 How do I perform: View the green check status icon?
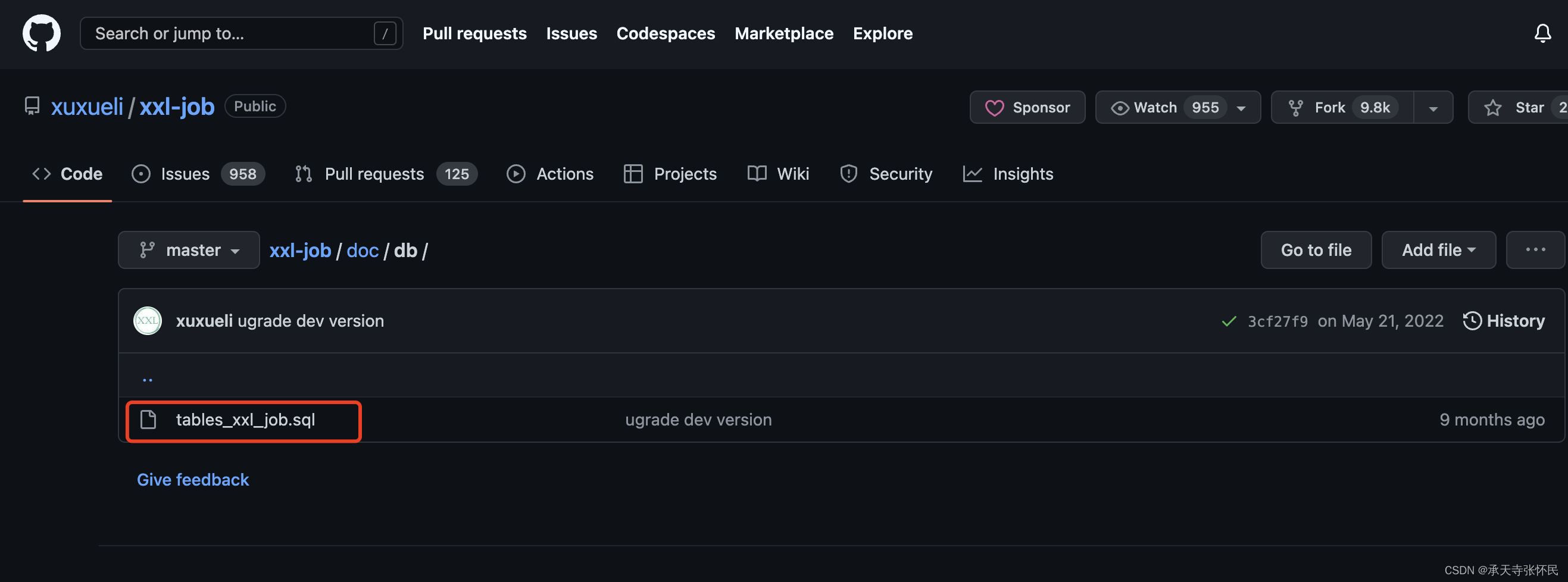tap(1228, 321)
